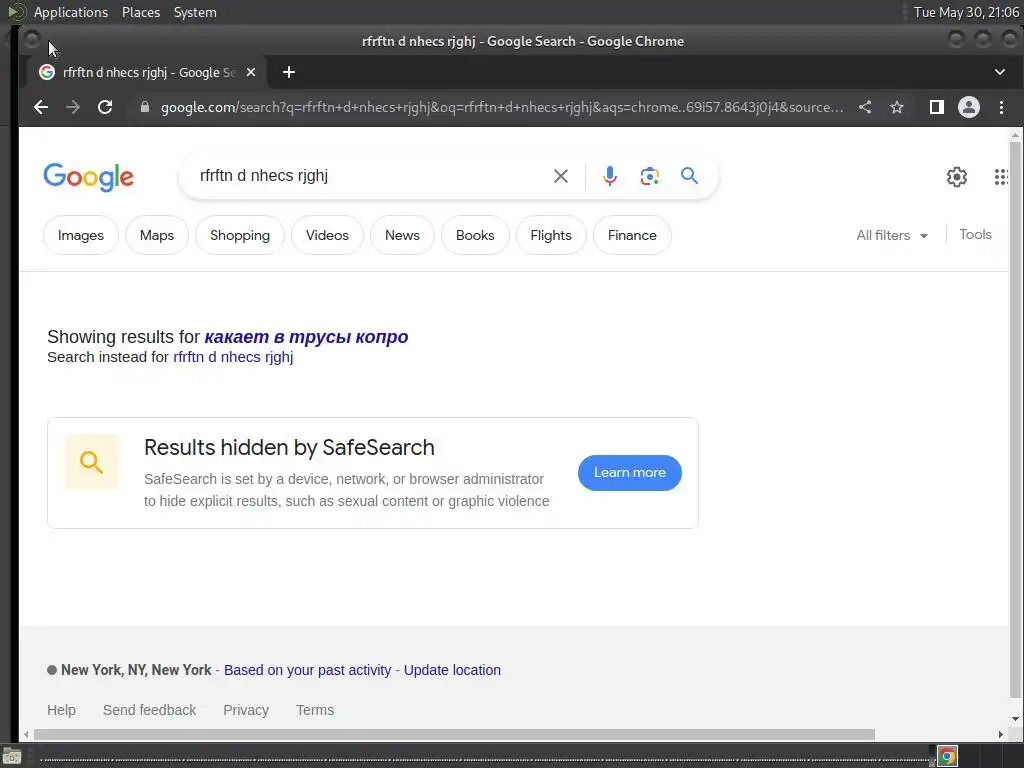Open the Chrome side panel
The image size is (1024, 768).
pos(936,107)
